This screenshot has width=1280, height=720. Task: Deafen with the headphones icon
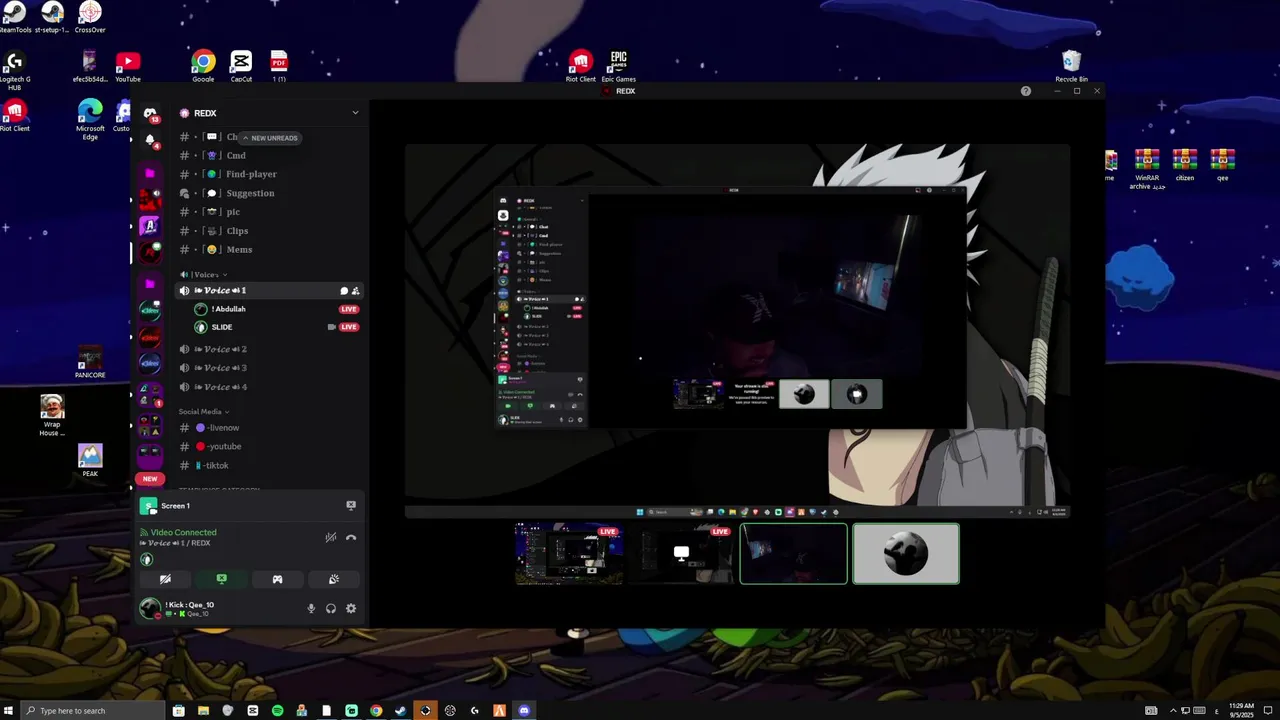(x=331, y=608)
